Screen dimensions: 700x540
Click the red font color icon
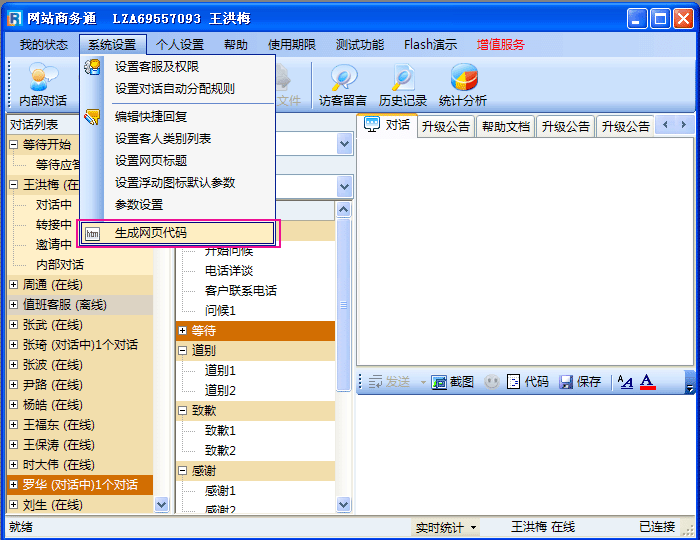pos(647,382)
